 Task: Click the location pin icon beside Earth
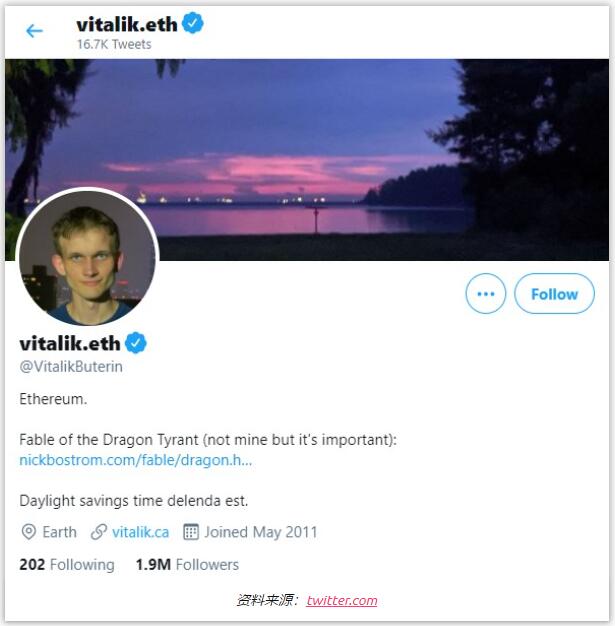tap(29, 532)
